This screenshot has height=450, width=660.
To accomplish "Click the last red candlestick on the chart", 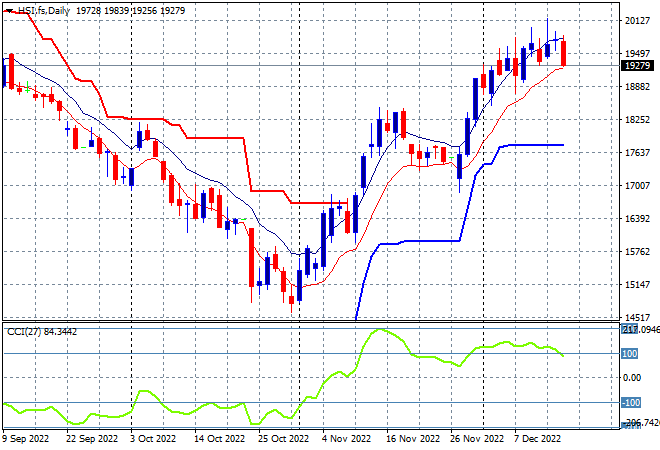I will 563,53.
